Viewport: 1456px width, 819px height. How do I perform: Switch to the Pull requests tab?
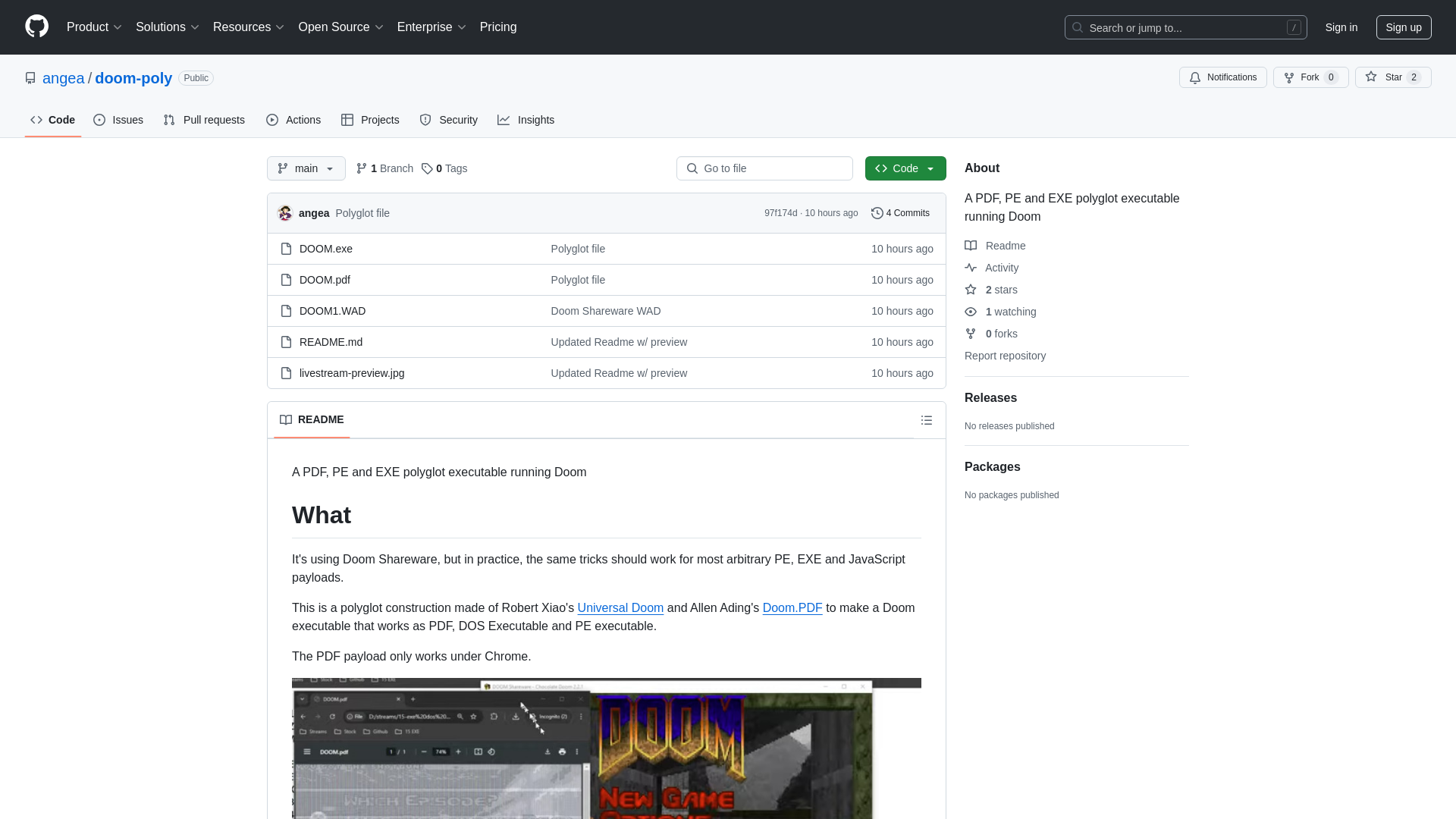[204, 120]
